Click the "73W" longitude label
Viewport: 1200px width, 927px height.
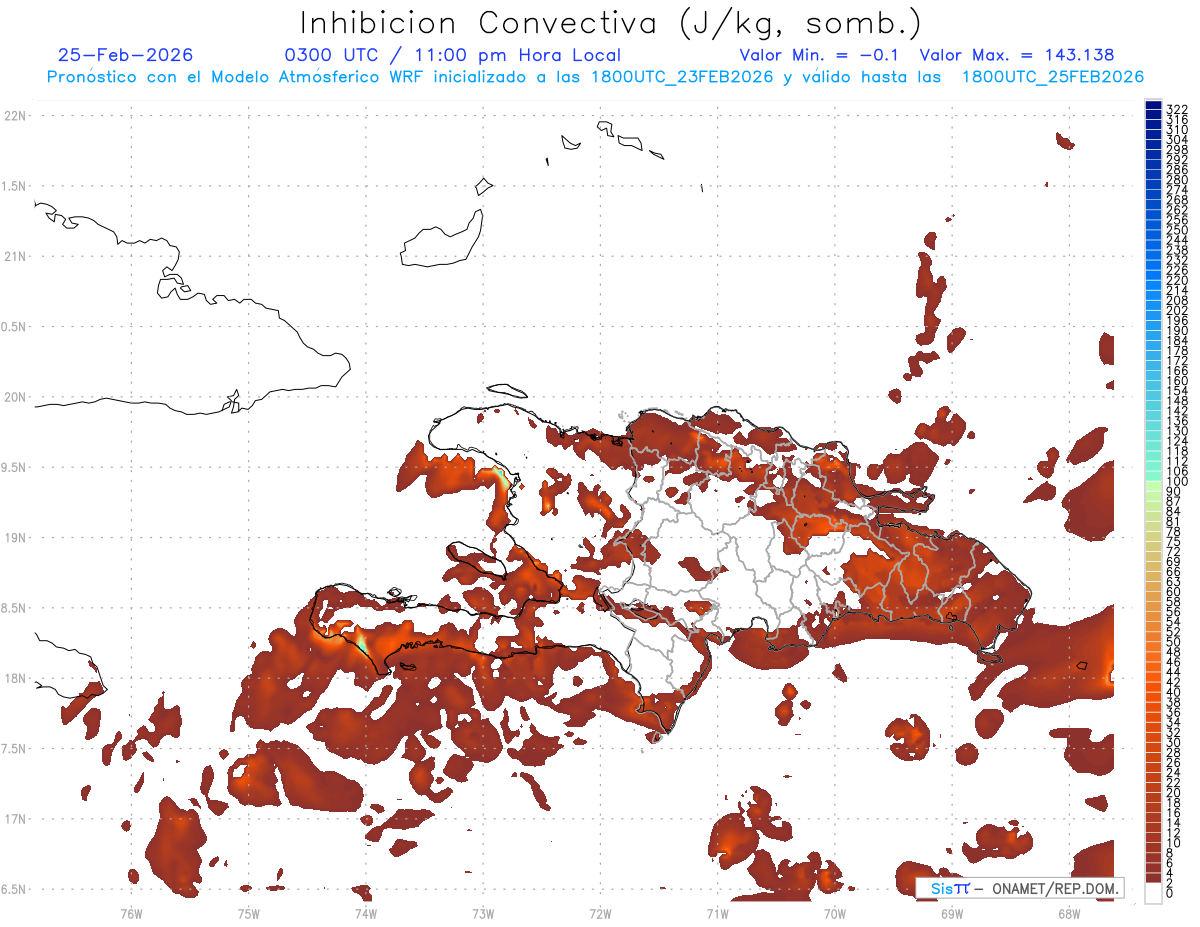point(483,912)
